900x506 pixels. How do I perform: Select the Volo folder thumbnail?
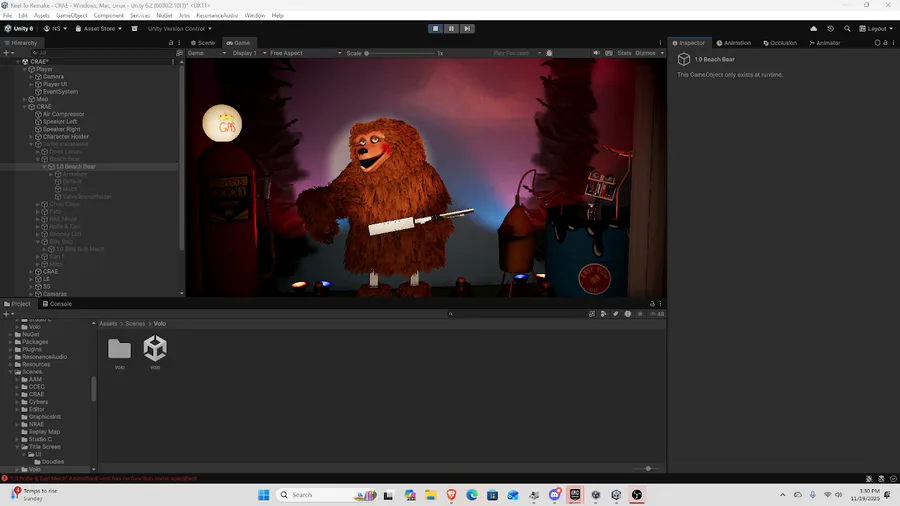pos(119,352)
